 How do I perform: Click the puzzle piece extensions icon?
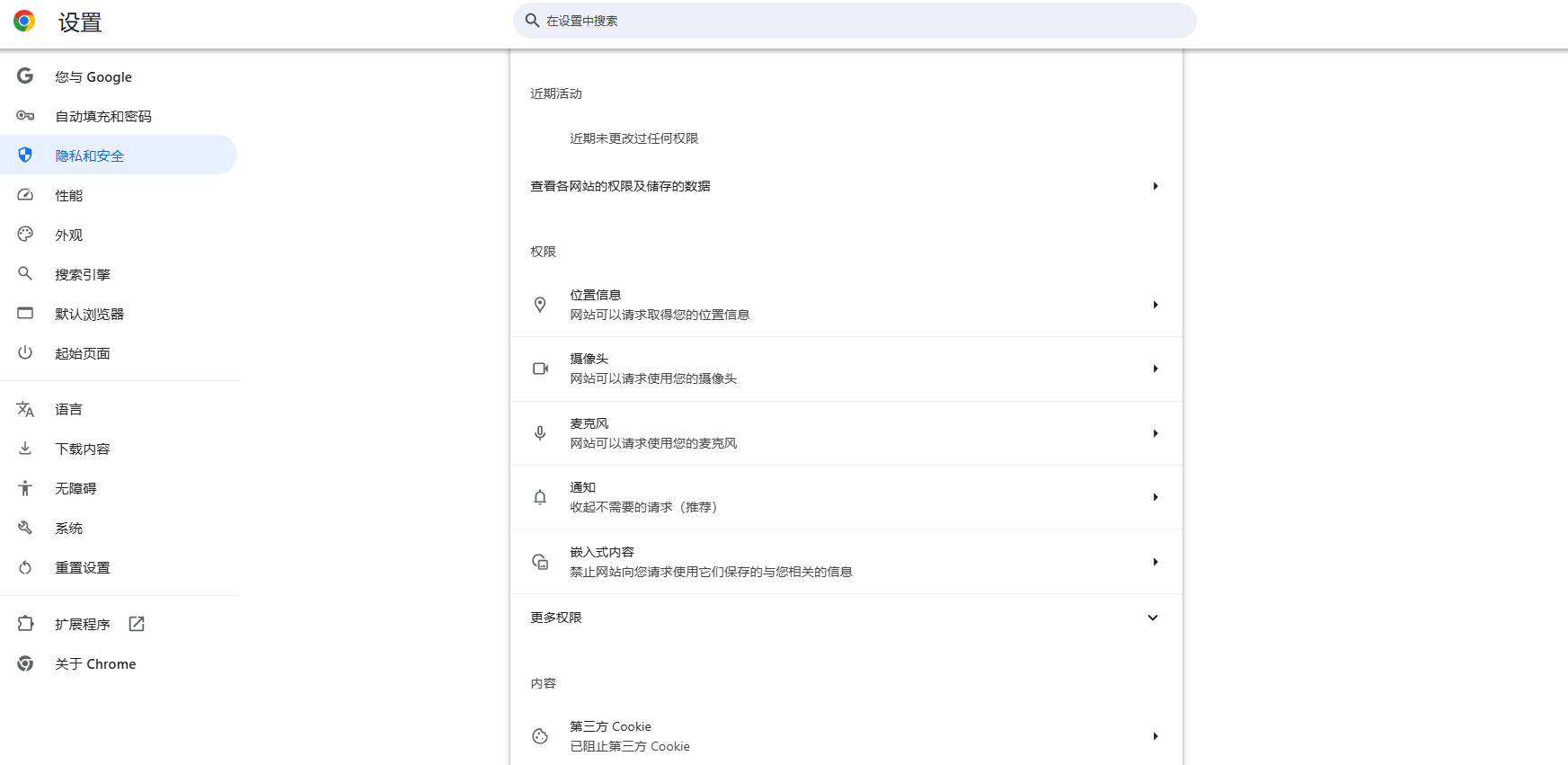[x=25, y=624]
